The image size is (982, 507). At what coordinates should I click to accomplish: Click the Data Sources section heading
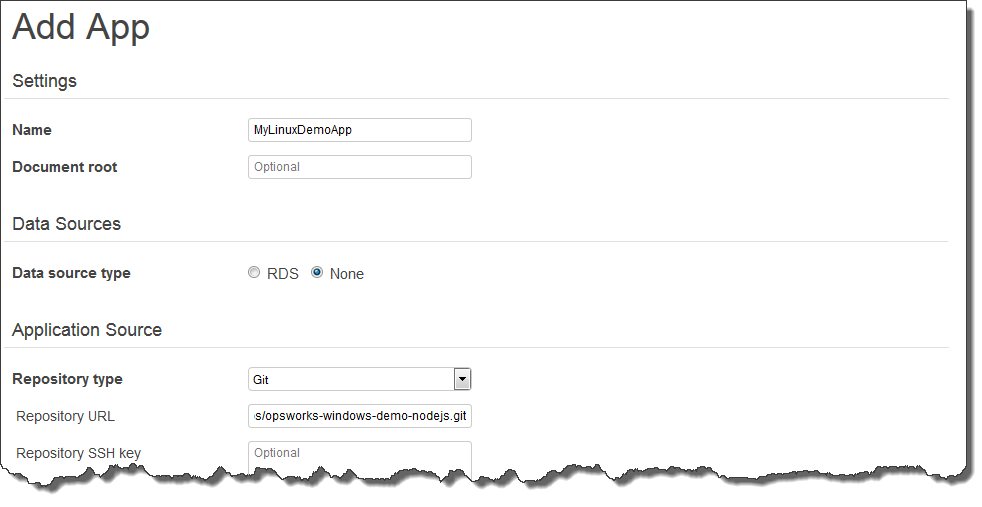tap(66, 224)
